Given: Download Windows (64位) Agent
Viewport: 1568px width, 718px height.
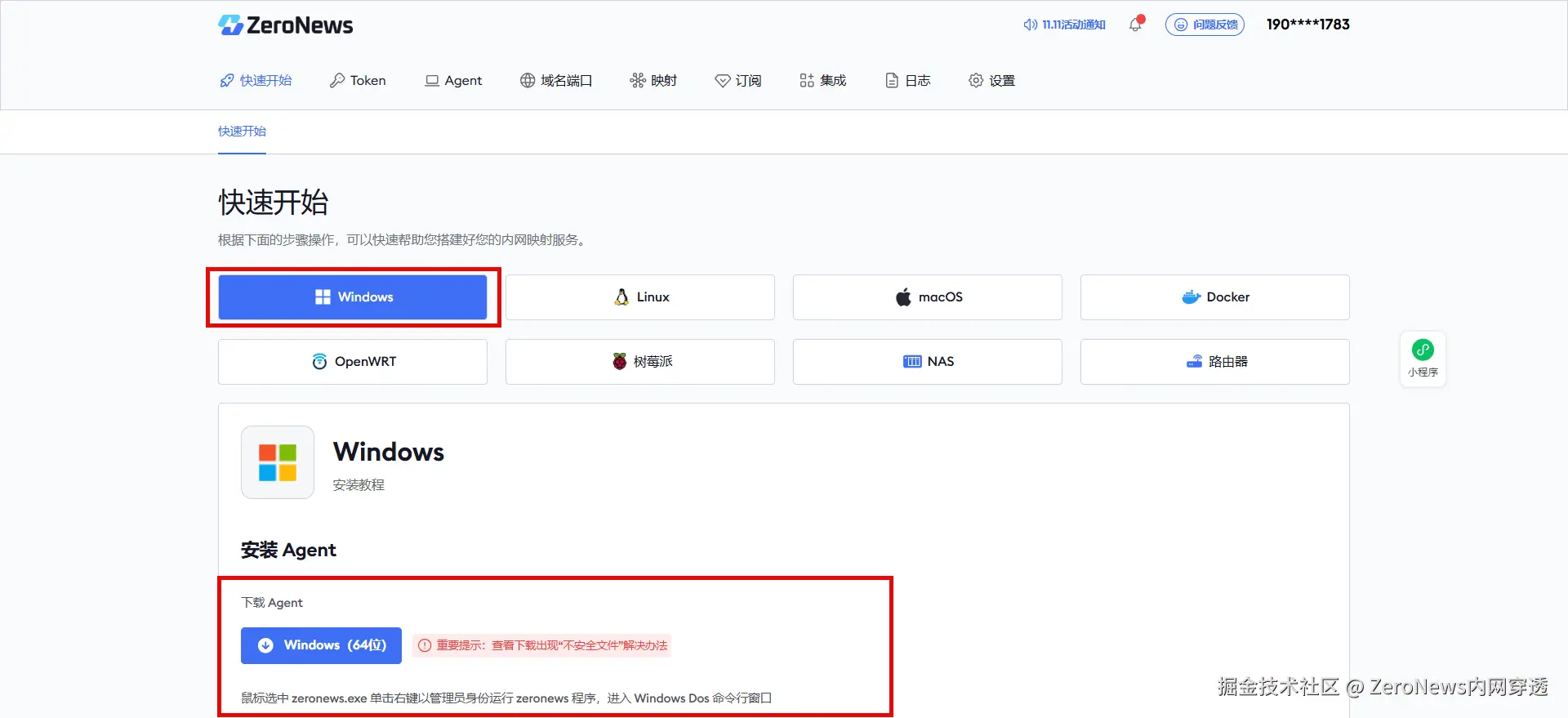Looking at the screenshot, I should point(321,645).
